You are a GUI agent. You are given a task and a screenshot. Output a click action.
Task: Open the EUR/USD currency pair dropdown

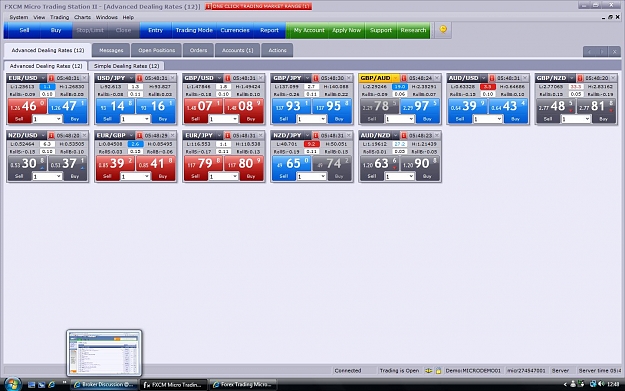43,78
